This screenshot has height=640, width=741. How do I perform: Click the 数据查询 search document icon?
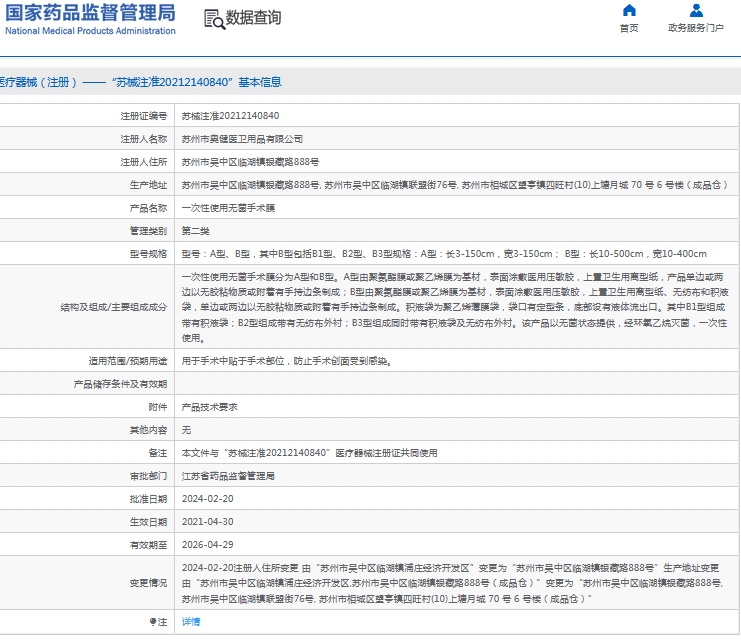[x=214, y=19]
